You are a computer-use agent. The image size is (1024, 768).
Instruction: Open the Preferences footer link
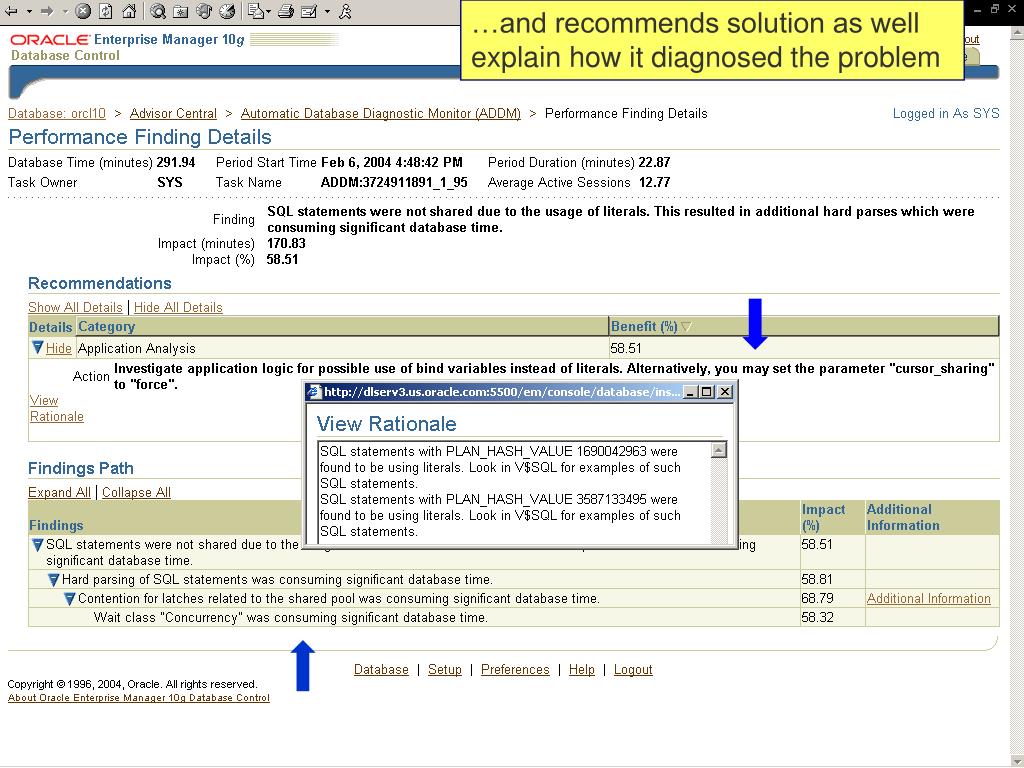(x=515, y=670)
